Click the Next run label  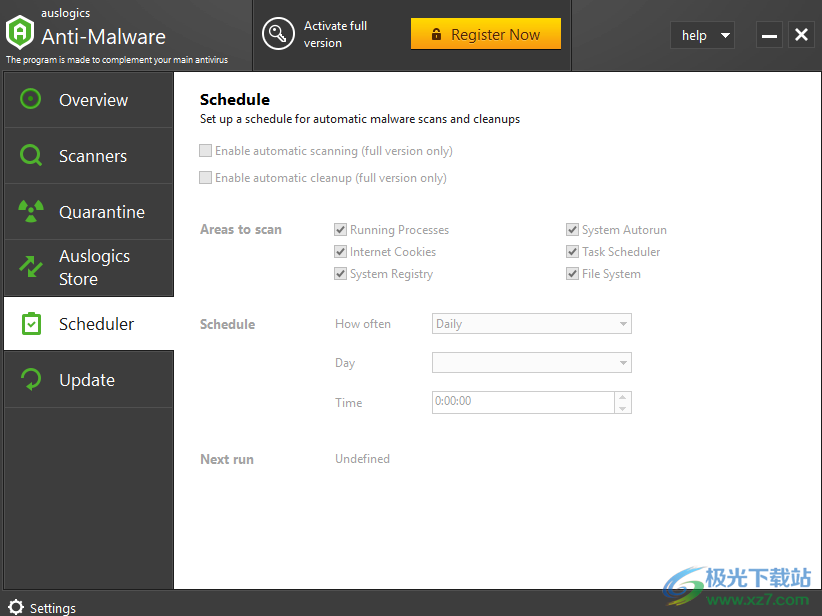(x=227, y=459)
